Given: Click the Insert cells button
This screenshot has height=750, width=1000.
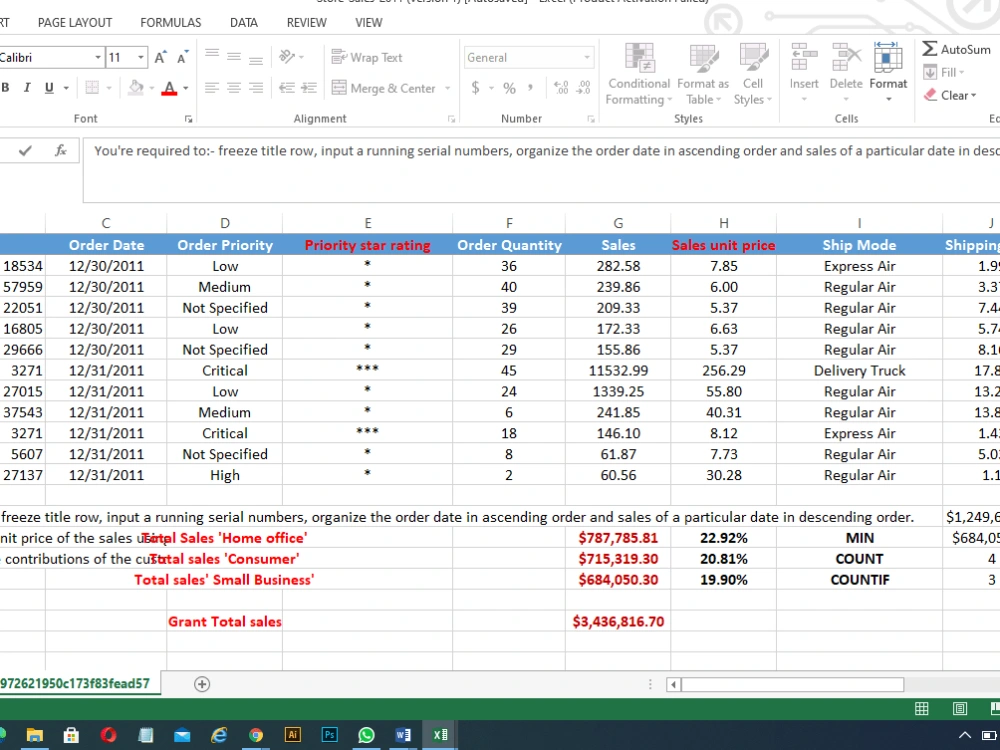Looking at the screenshot, I should click(x=804, y=73).
